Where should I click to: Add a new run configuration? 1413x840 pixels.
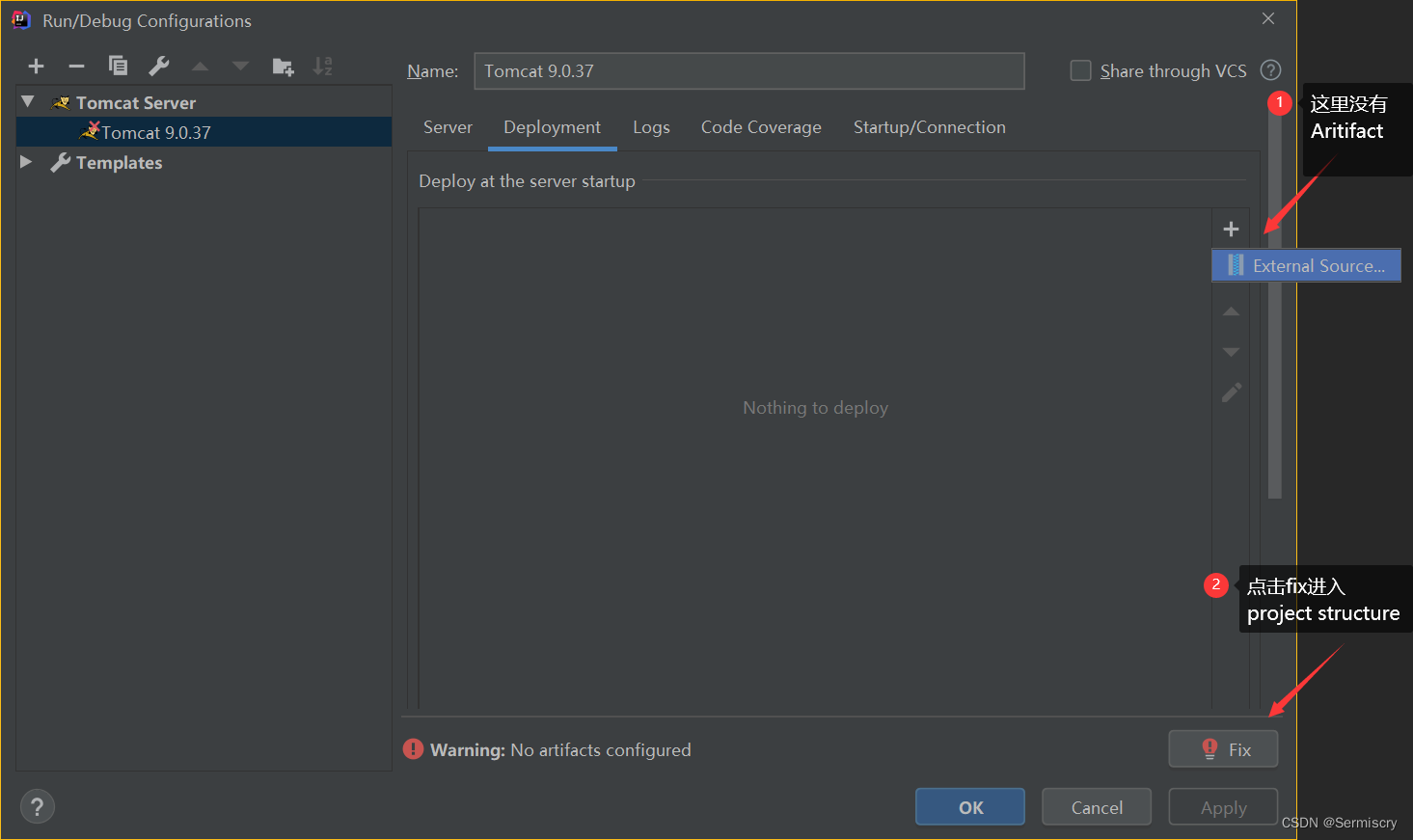(37, 67)
